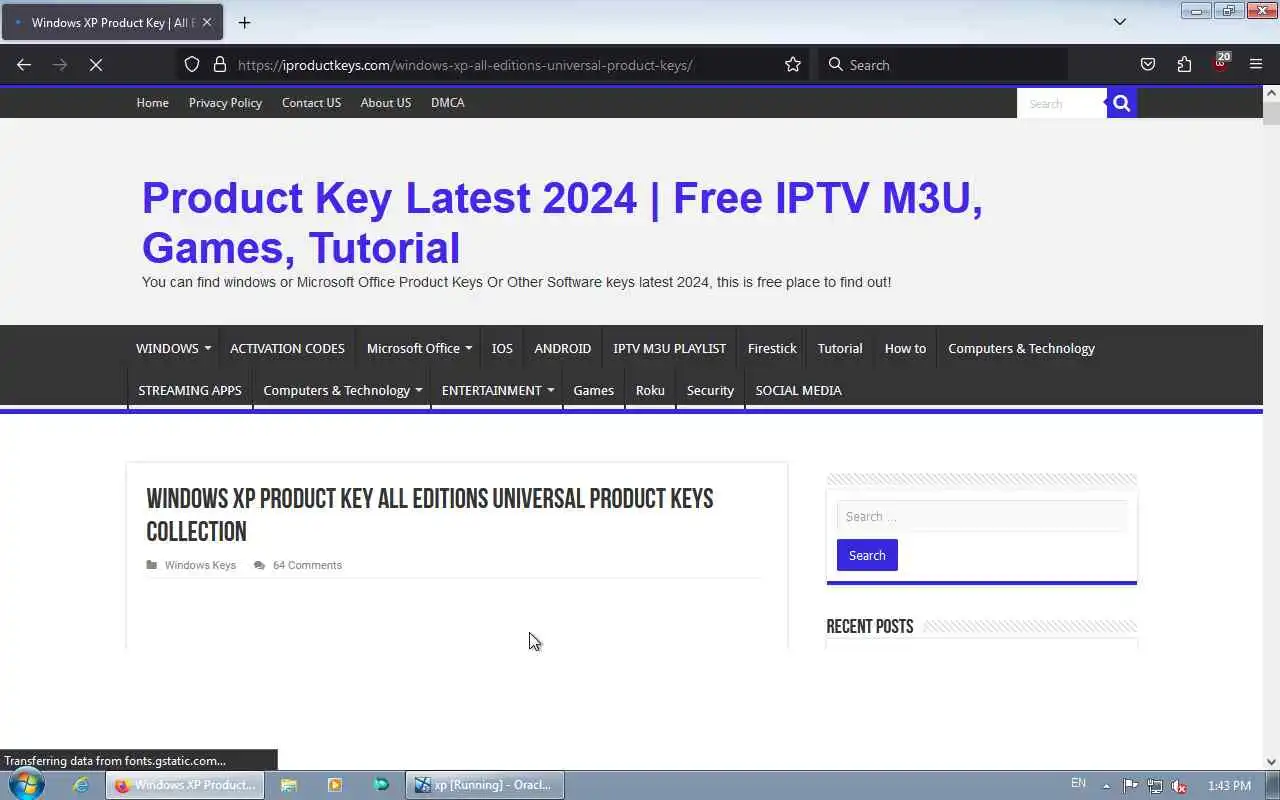Open the Games menu item
Viewport: 1280px width, 800px height.
tap(593, 390)
